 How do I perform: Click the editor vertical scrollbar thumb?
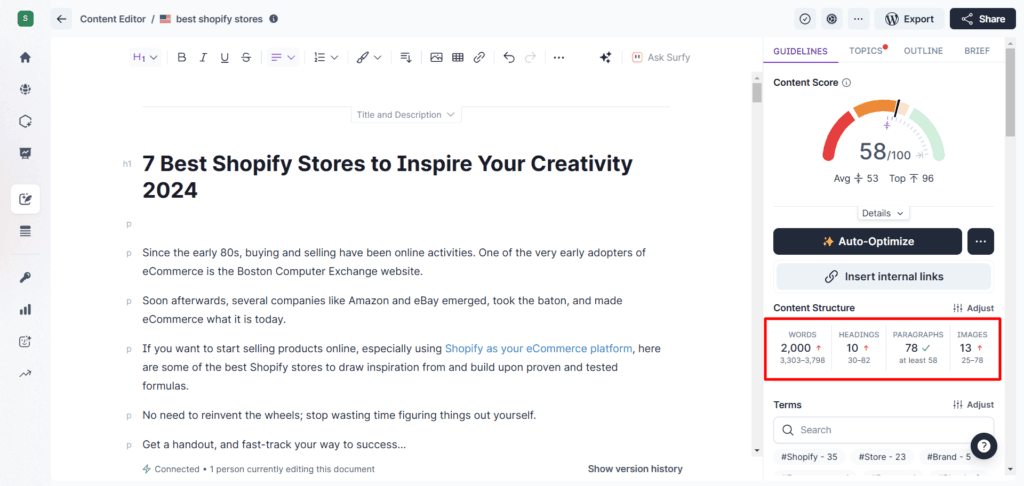757,92
